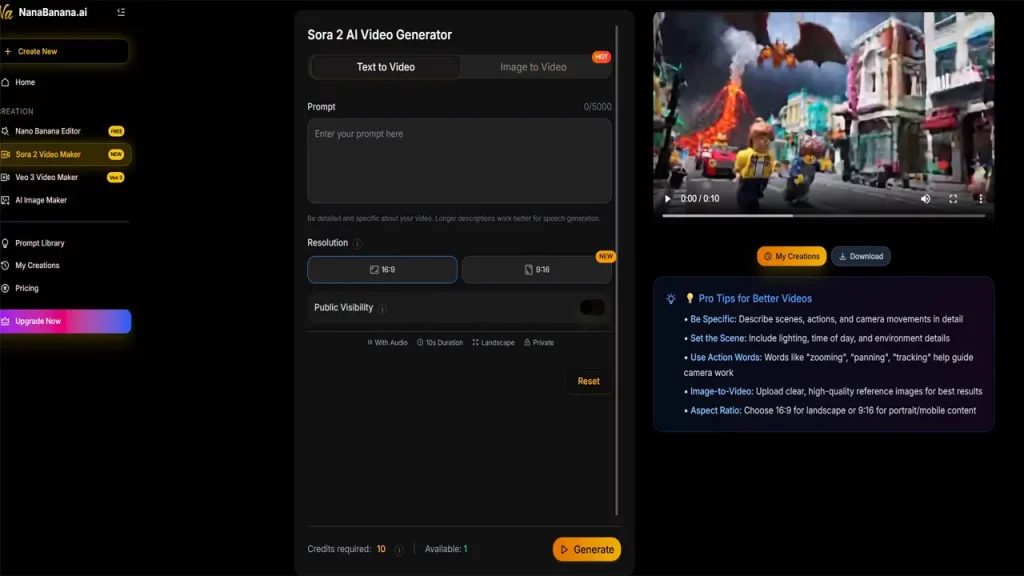1024x576 pixels.
Task: Collapse the sidebar using the toggle icon
Action: point(121,12)
